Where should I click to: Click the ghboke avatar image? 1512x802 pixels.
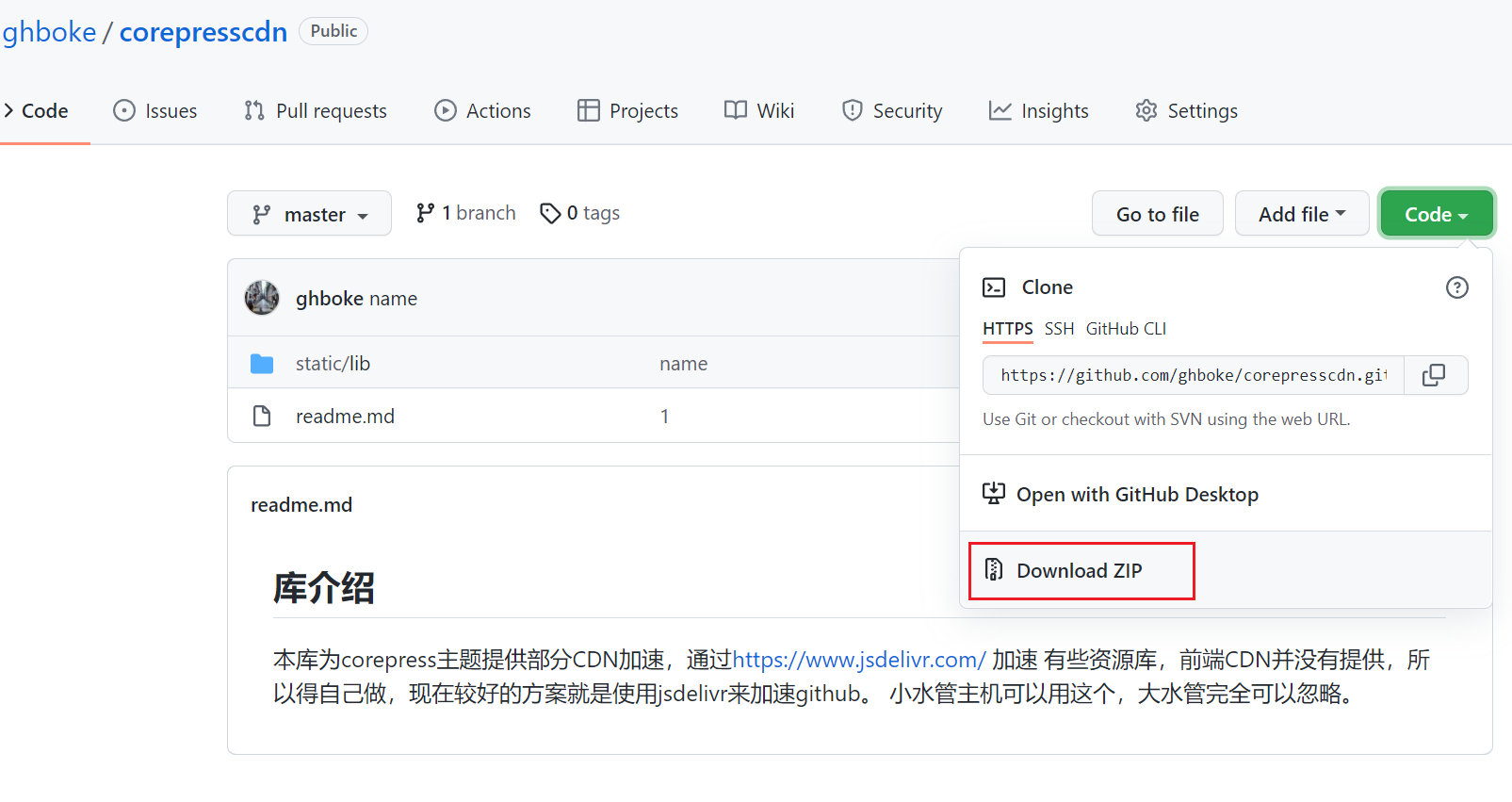pos(262,298)
